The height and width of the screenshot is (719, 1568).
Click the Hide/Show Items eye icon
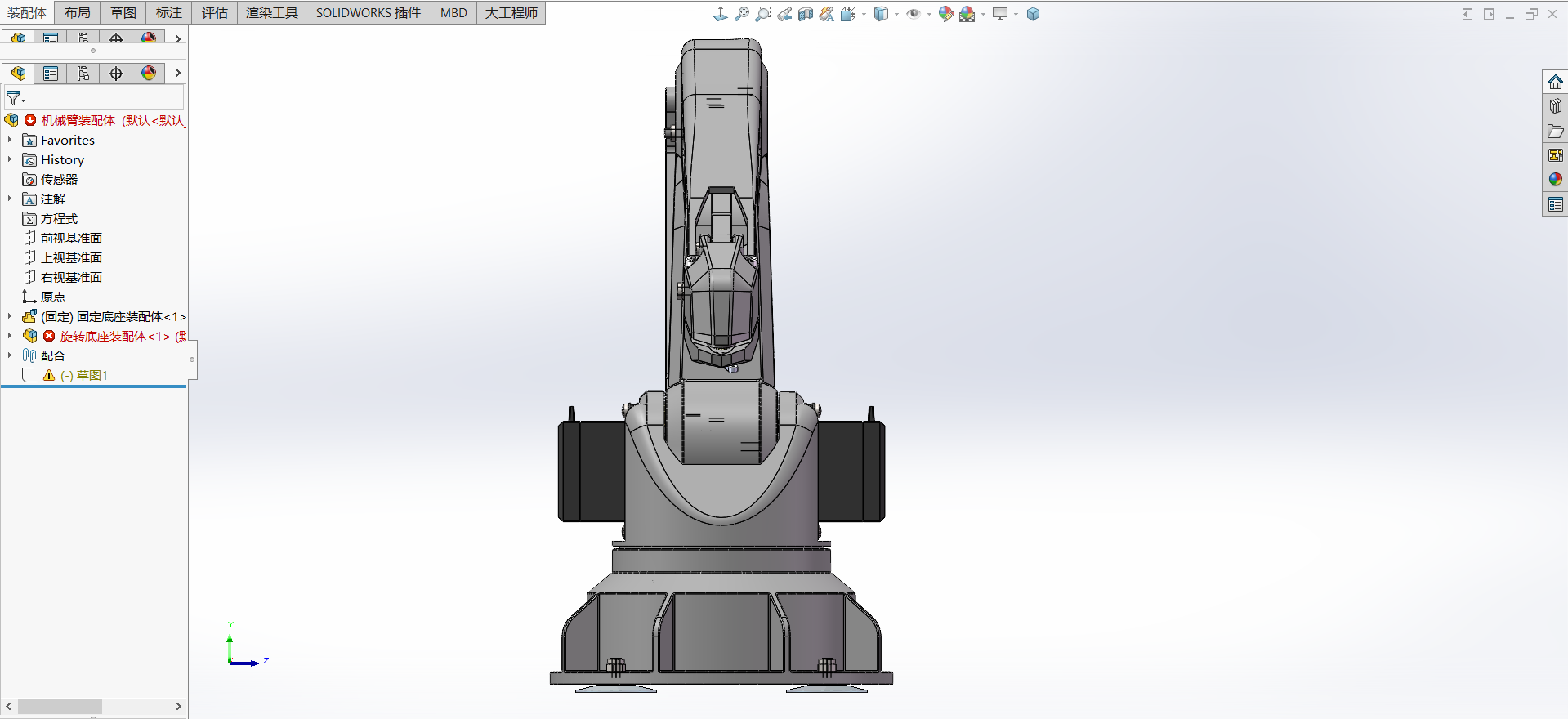914,14
